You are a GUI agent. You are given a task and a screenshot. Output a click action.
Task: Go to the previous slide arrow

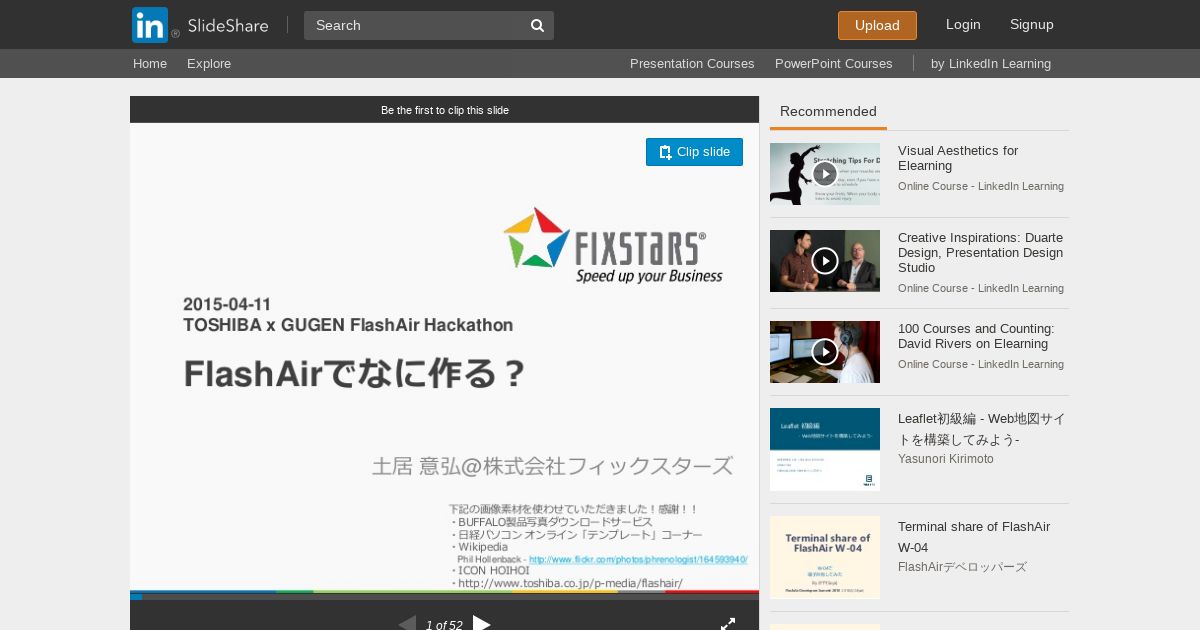407,624
